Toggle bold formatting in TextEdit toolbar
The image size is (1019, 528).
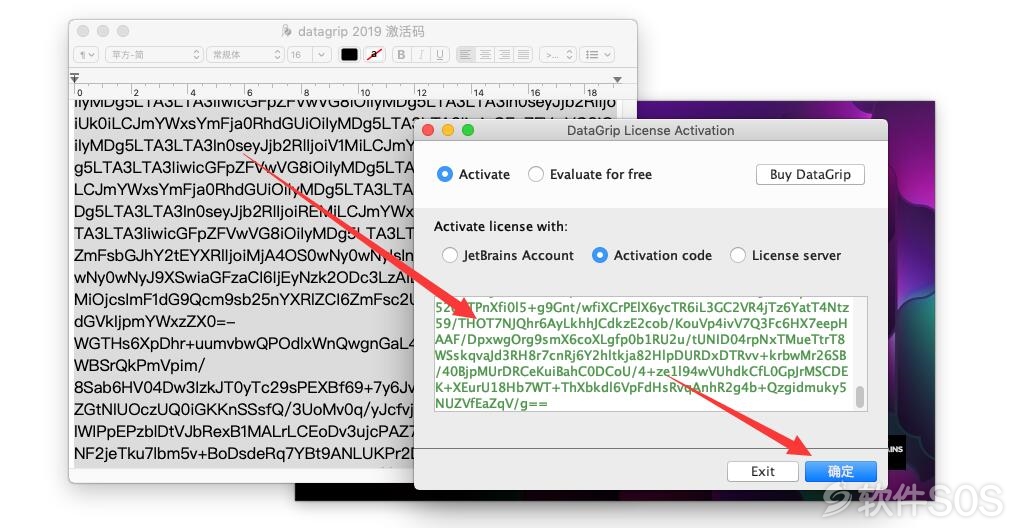click(401, 55)
